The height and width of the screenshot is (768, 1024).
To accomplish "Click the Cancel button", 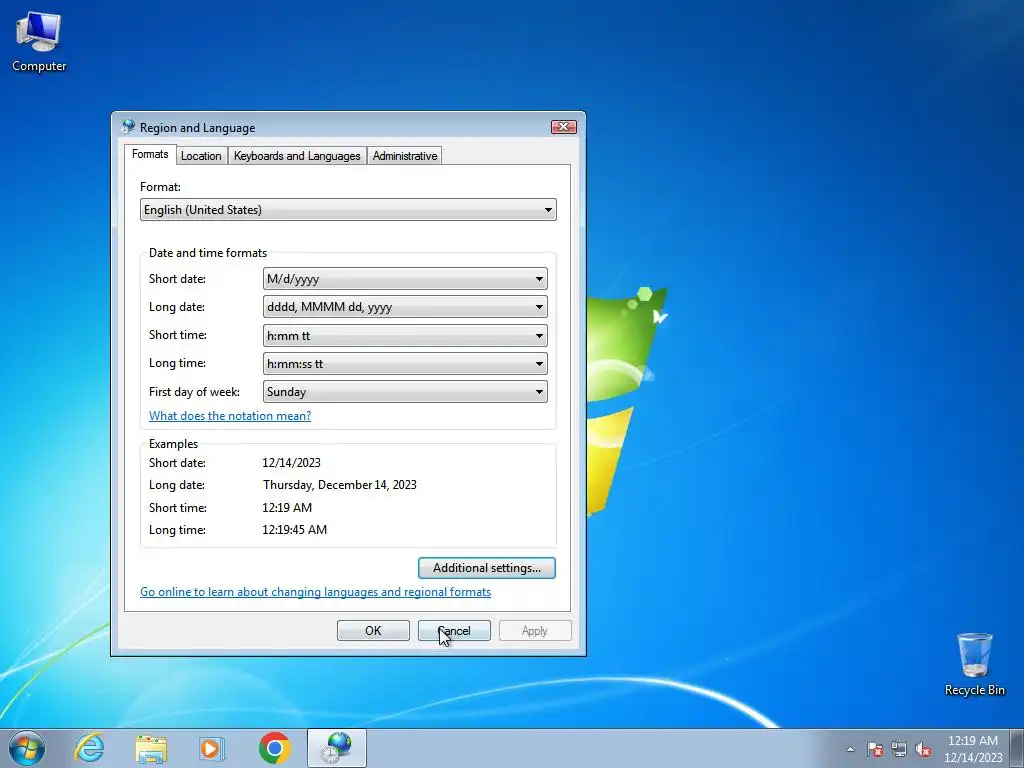I will pos(454,630).
